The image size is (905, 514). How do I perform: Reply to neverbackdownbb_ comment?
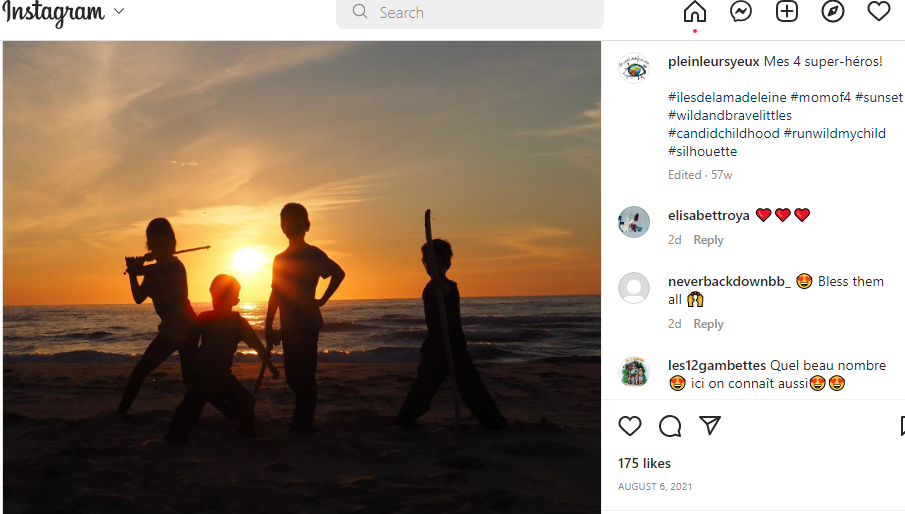(708, 324)
